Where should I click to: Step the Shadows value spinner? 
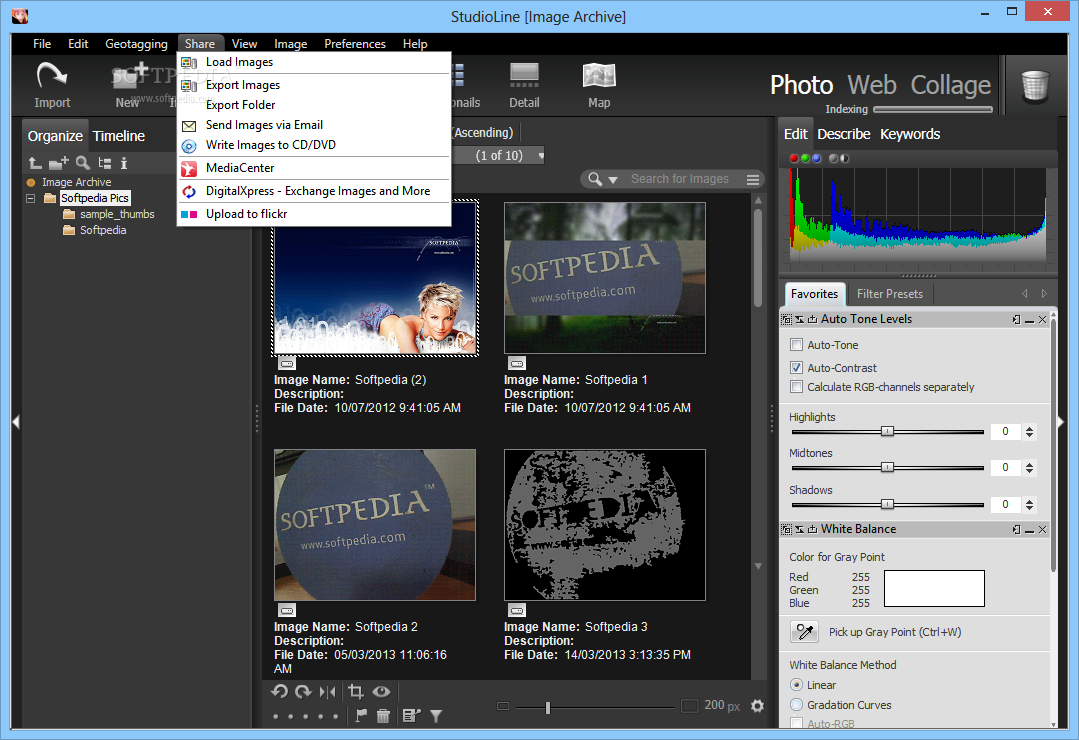[1029, 505]
